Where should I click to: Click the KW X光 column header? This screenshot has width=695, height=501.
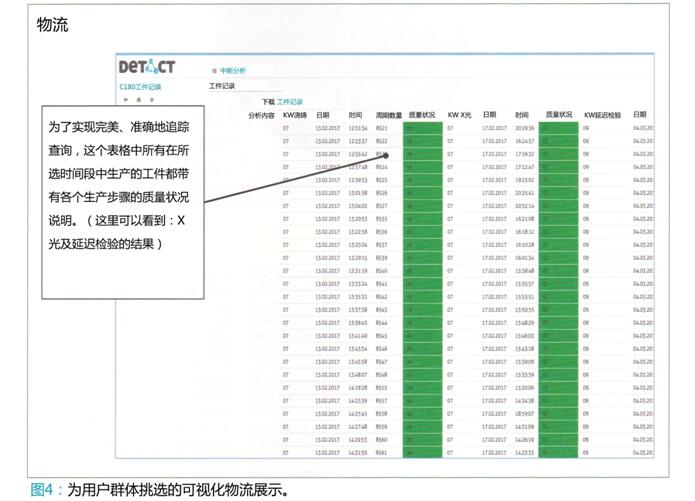459,115
